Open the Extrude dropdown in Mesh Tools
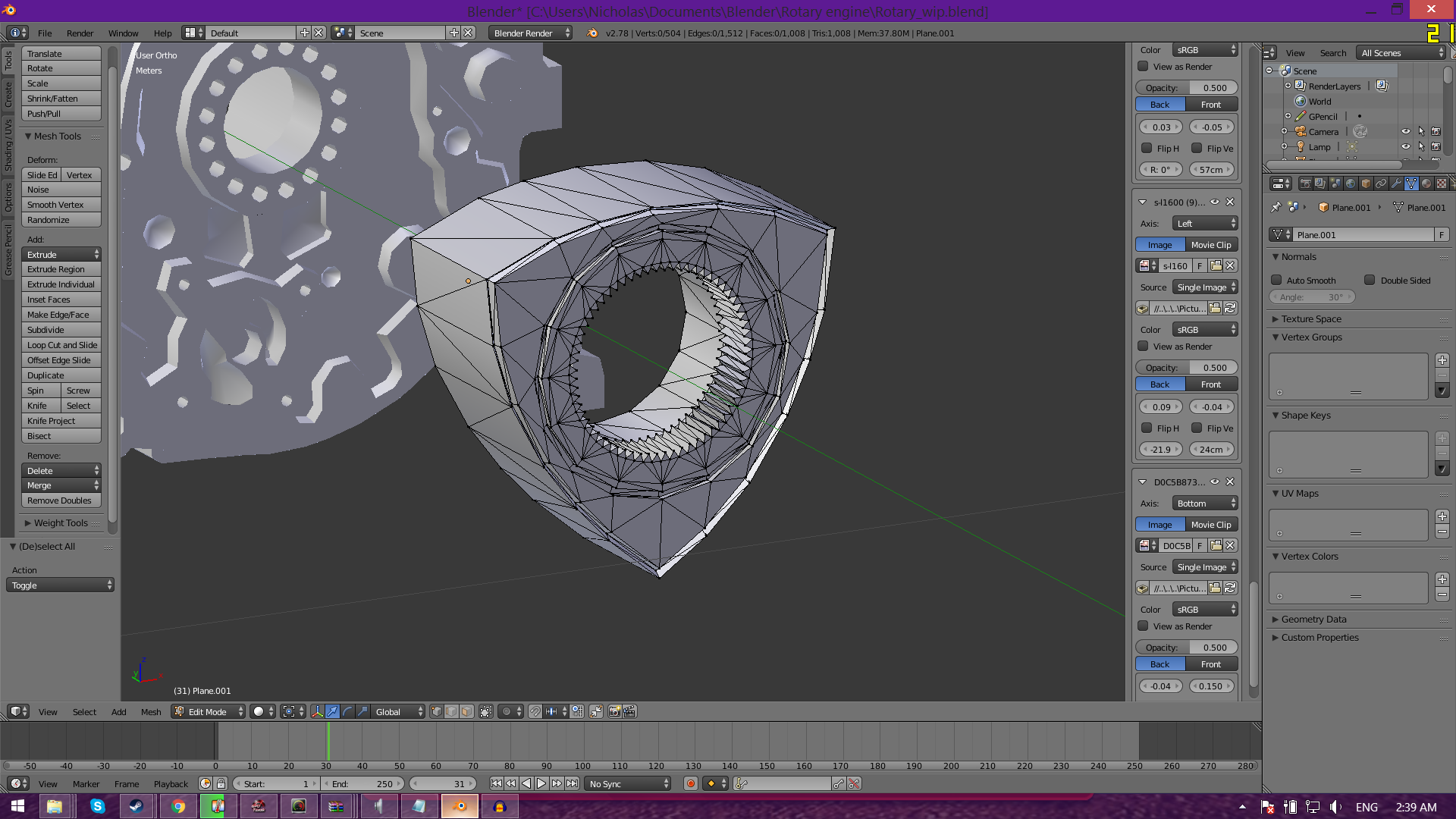The width and height of the screenshot is (1456, 819). (61, 254)
